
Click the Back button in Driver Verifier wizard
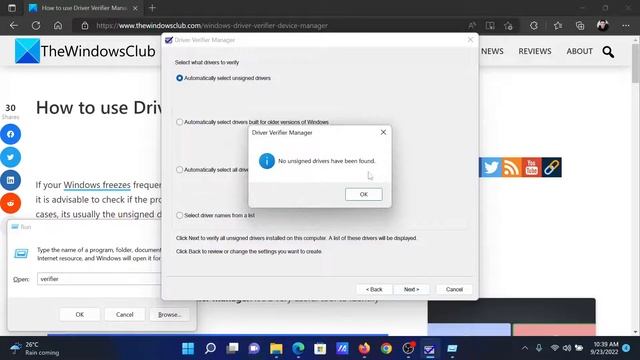point(374,289)
